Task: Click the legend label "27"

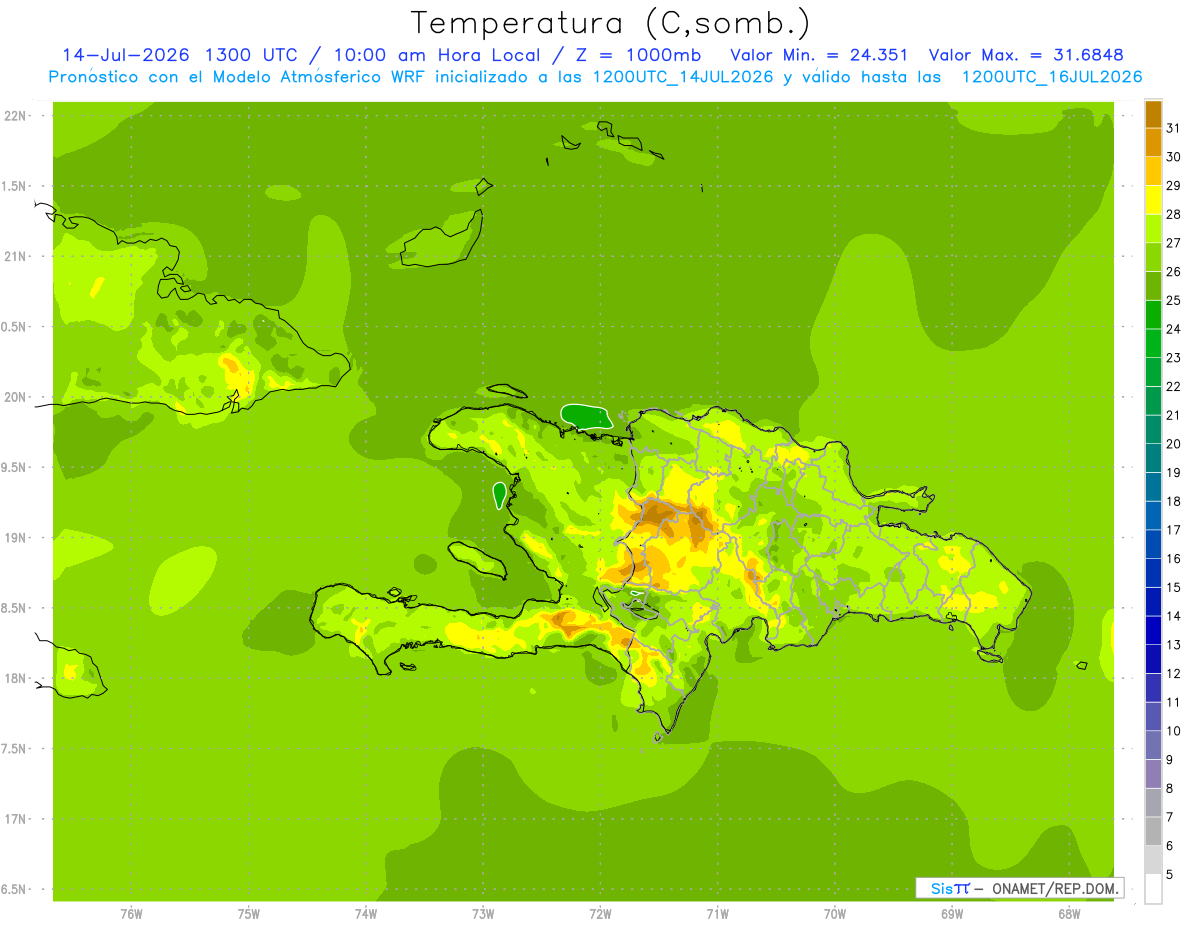Action: tap(1173, 243)
